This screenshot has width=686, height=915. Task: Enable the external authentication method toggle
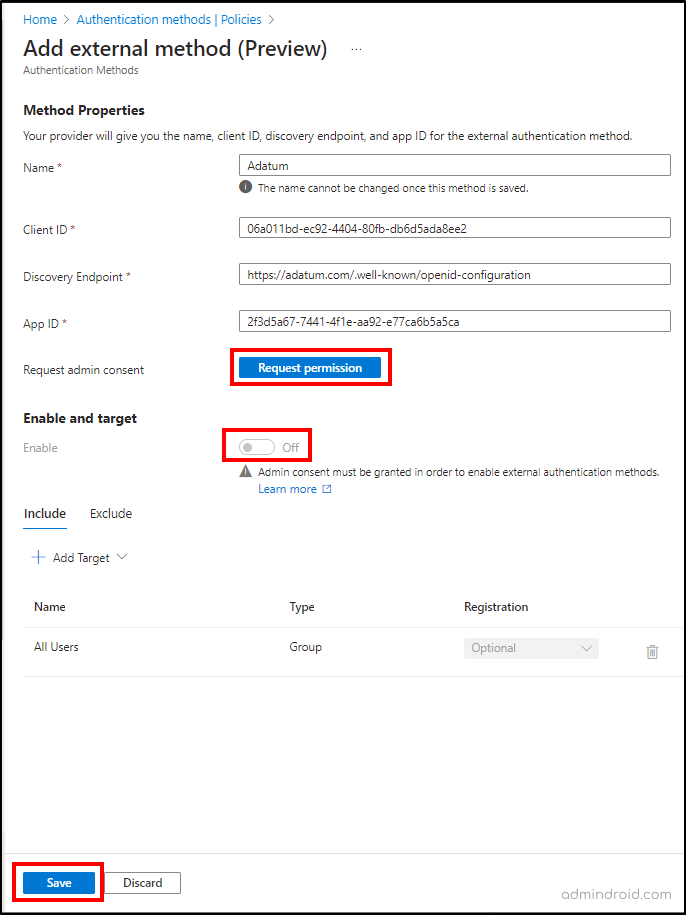255,446
